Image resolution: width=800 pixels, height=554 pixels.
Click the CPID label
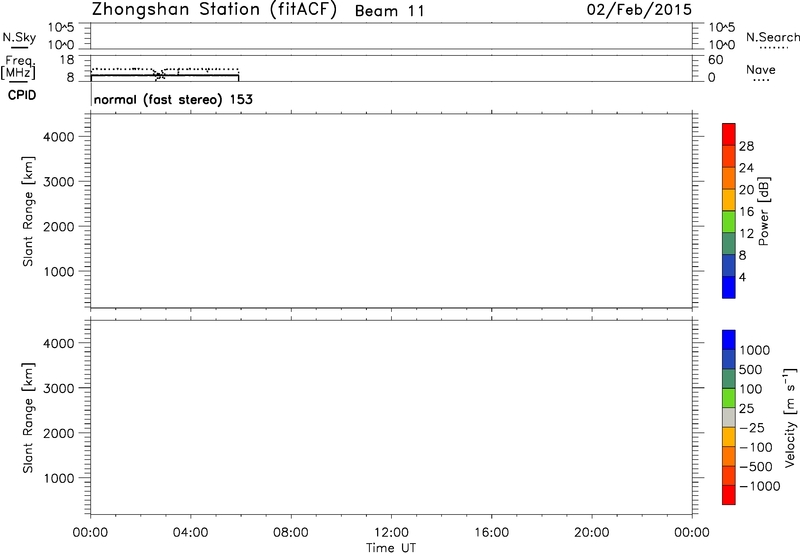22,95
